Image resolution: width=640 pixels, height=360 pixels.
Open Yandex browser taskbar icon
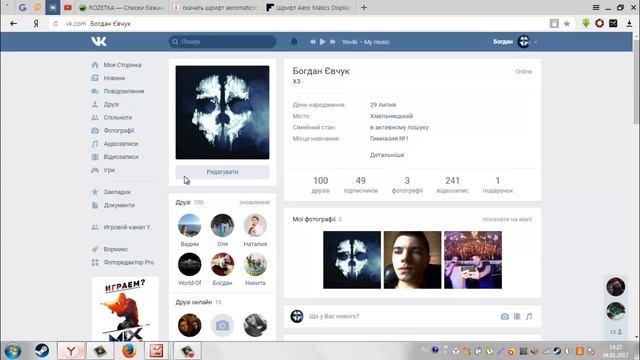71,351
